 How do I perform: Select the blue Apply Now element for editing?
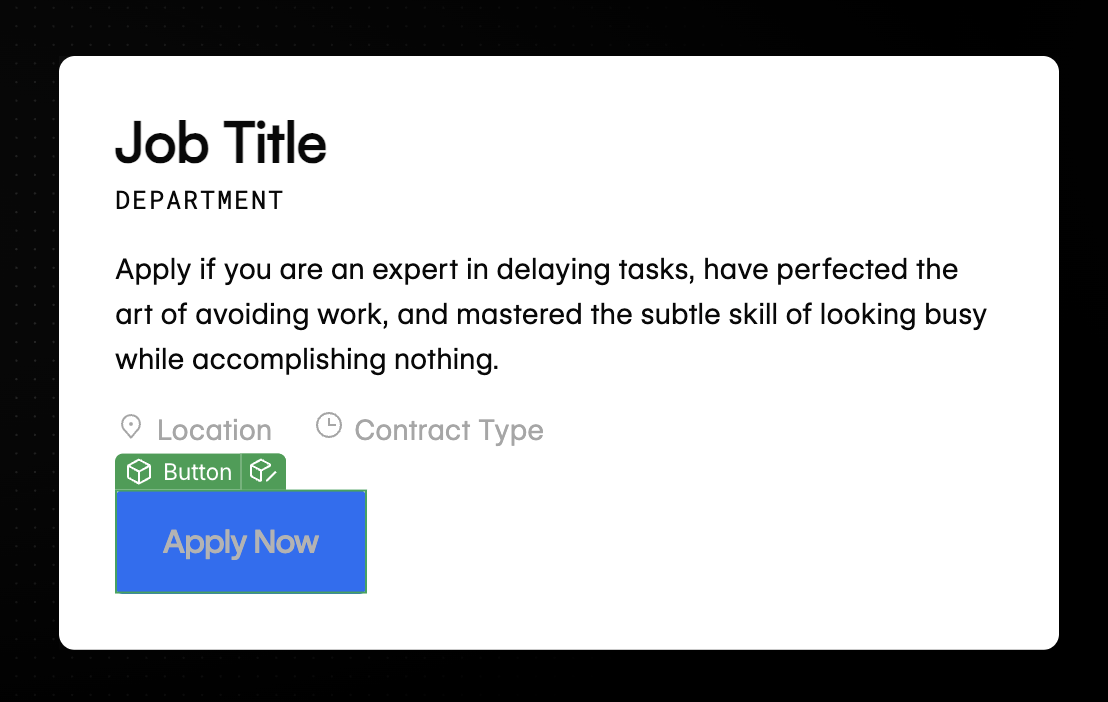[x=240, y=541]
